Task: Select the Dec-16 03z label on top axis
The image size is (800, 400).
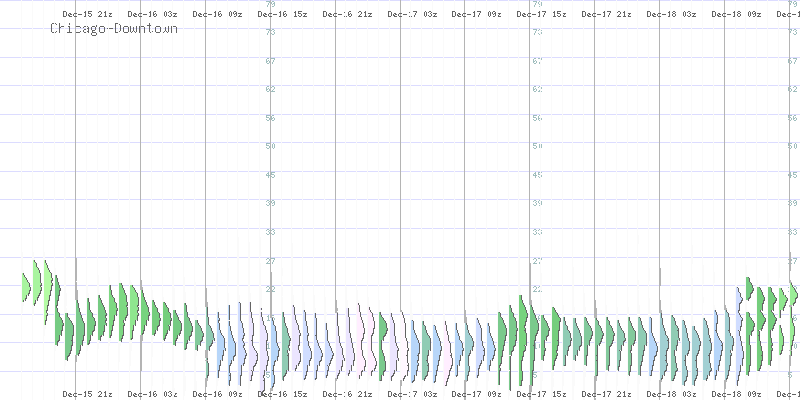Action: (152, 15)
